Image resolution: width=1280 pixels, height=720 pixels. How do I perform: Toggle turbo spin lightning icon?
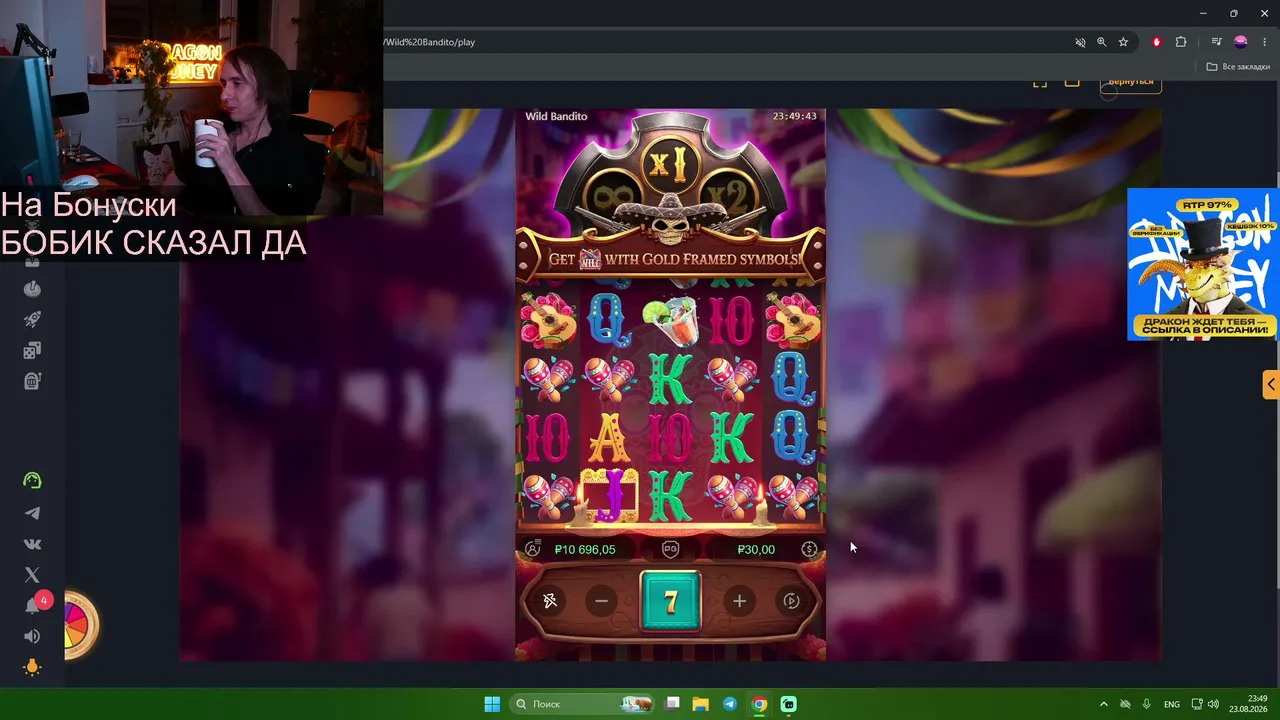click(x=549, y=601)
